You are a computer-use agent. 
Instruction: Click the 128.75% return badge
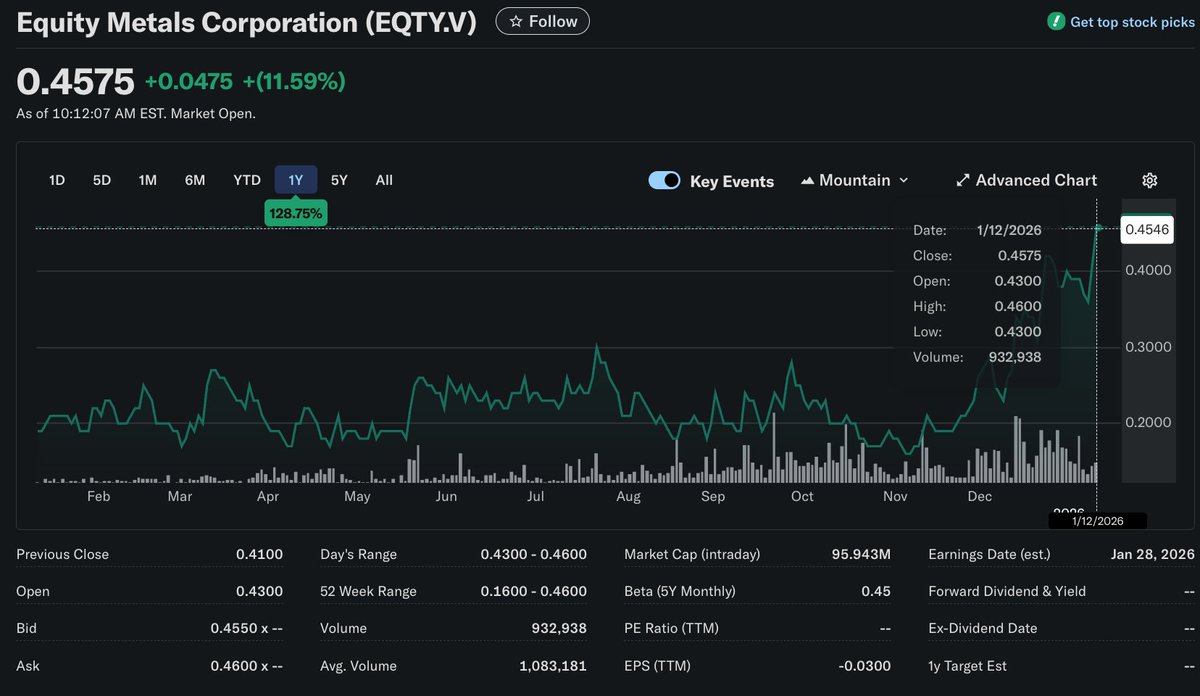[x=296, y=213]
